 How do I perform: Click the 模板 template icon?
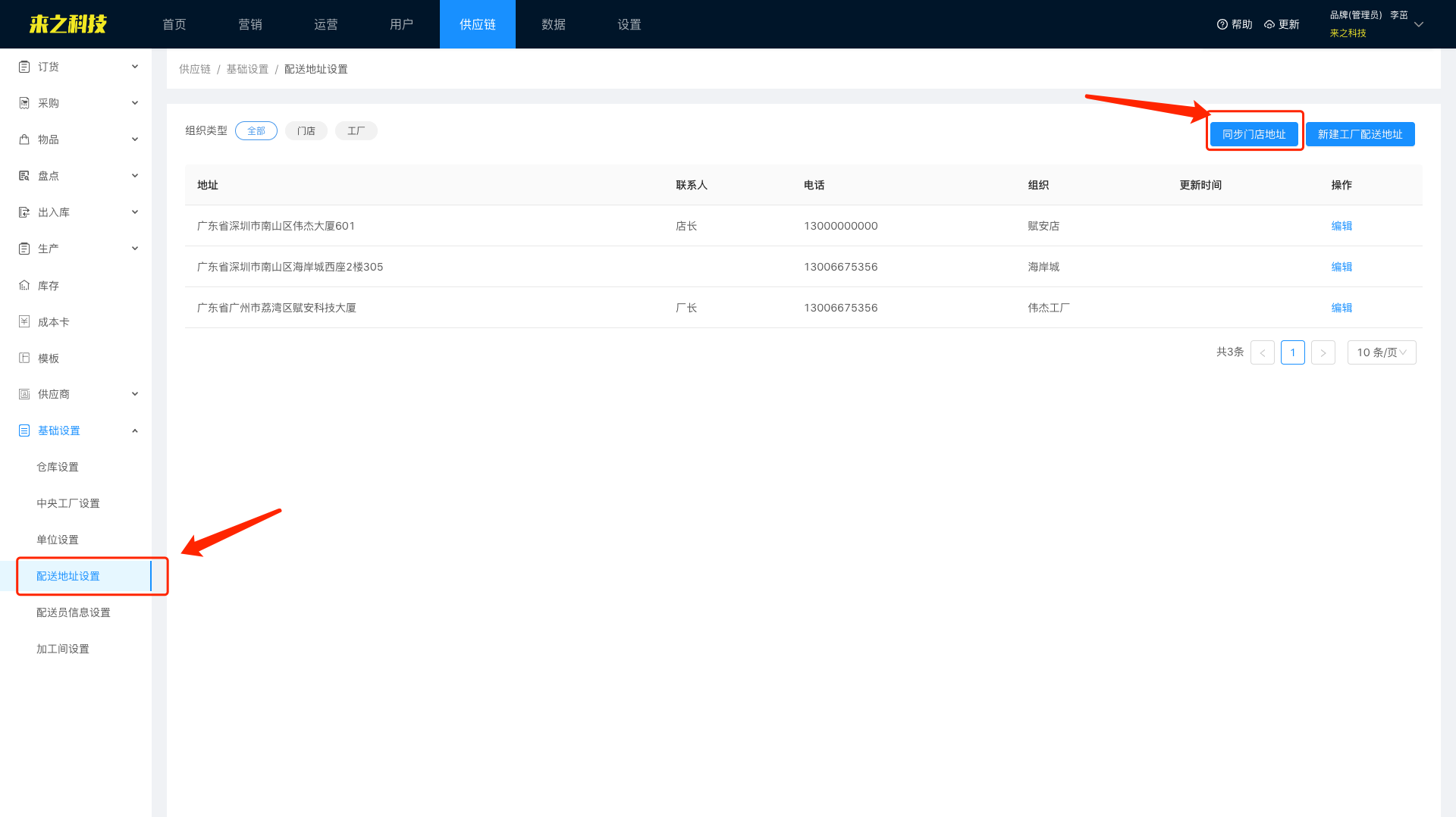coord(24,358)
